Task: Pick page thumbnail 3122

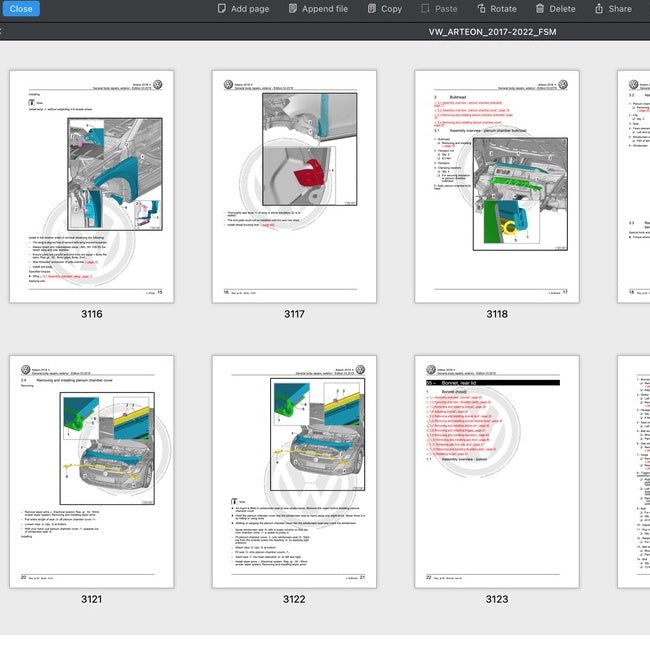Action: [294, 471]
